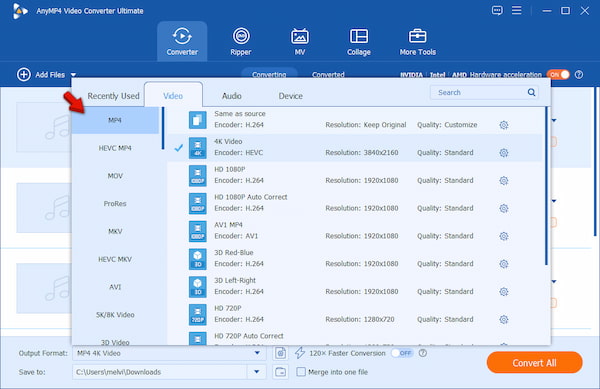Click the 3D Red-Blue profile icon

tap(197, 259)
